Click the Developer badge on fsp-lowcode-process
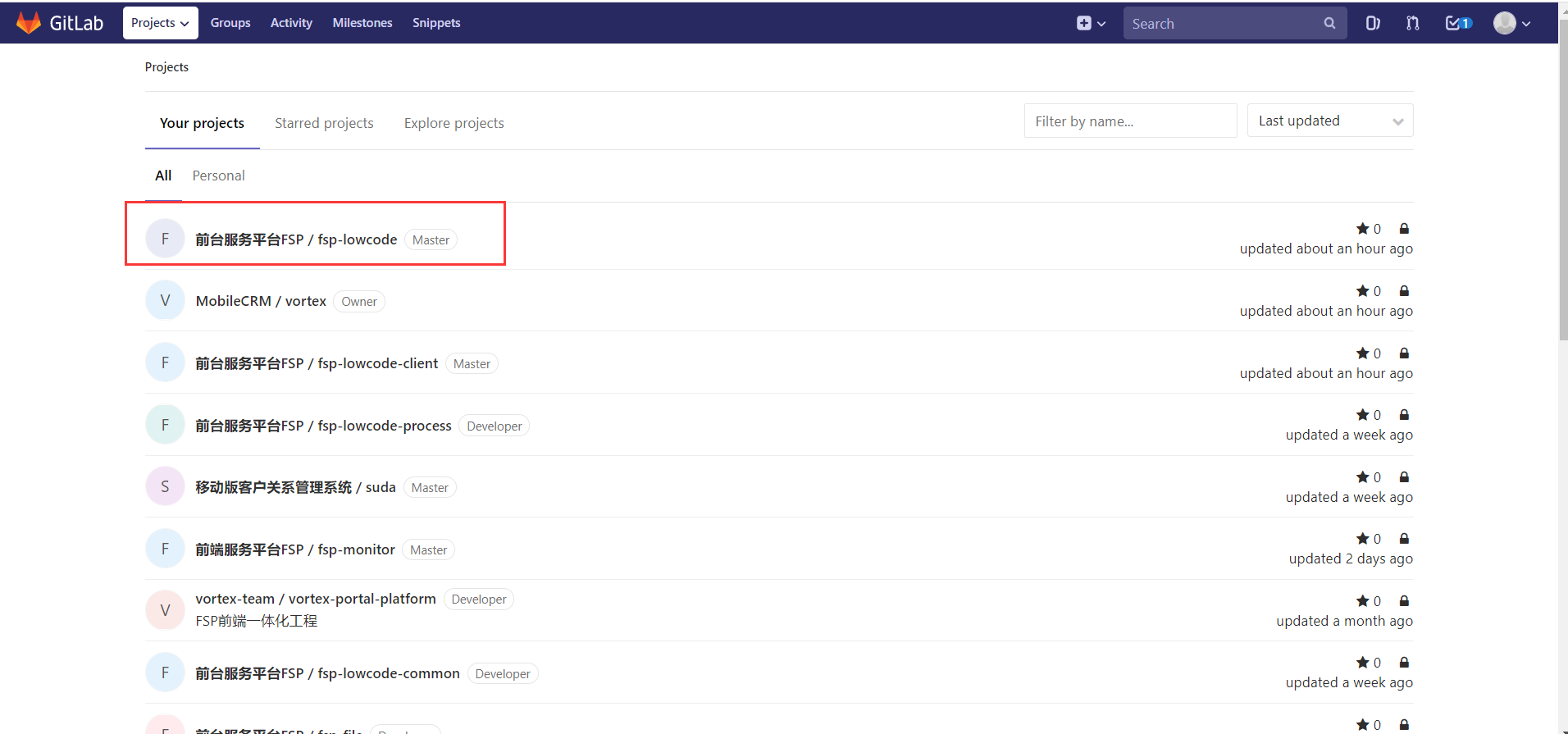This screenshot has width=1568, height=734. (495, 426)
